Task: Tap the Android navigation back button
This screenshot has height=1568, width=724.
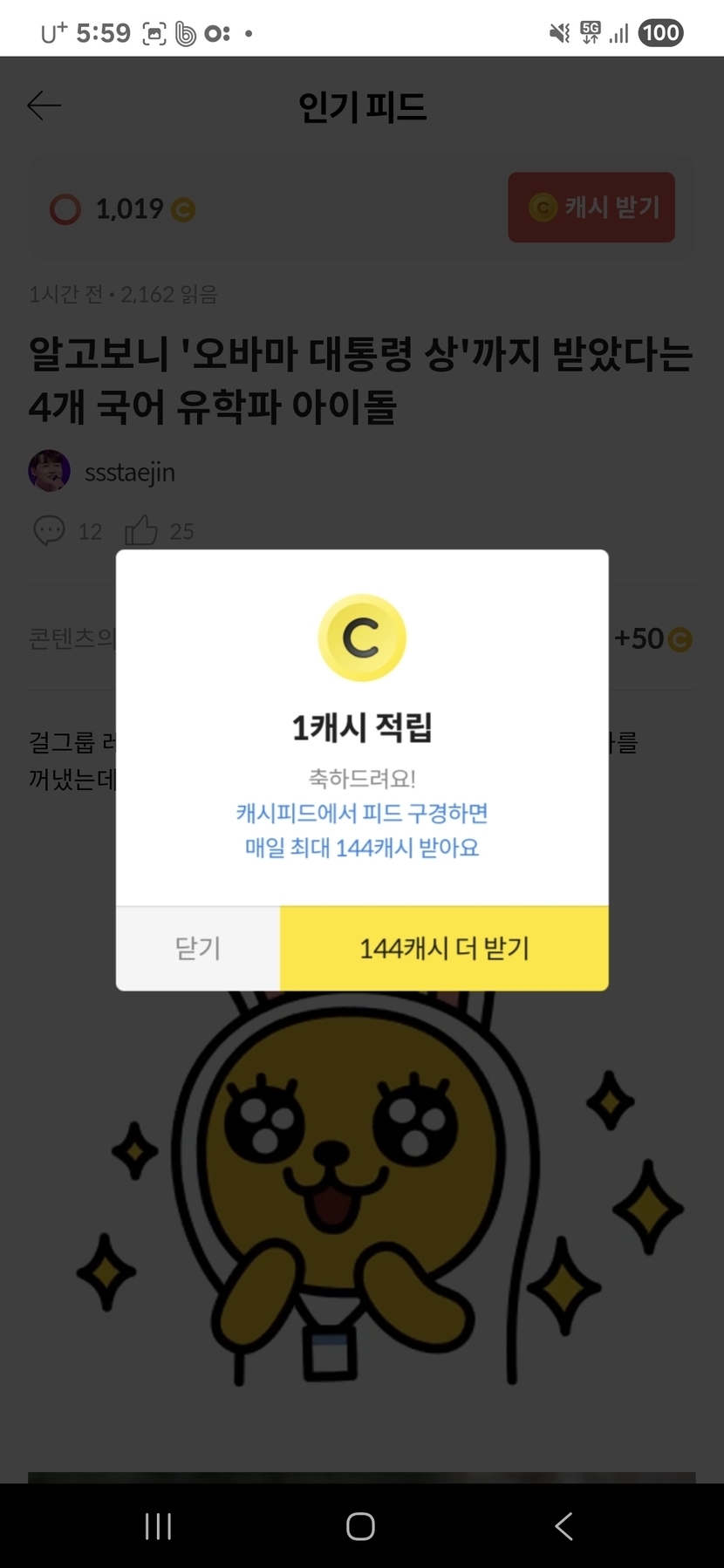Action: 563,1526
